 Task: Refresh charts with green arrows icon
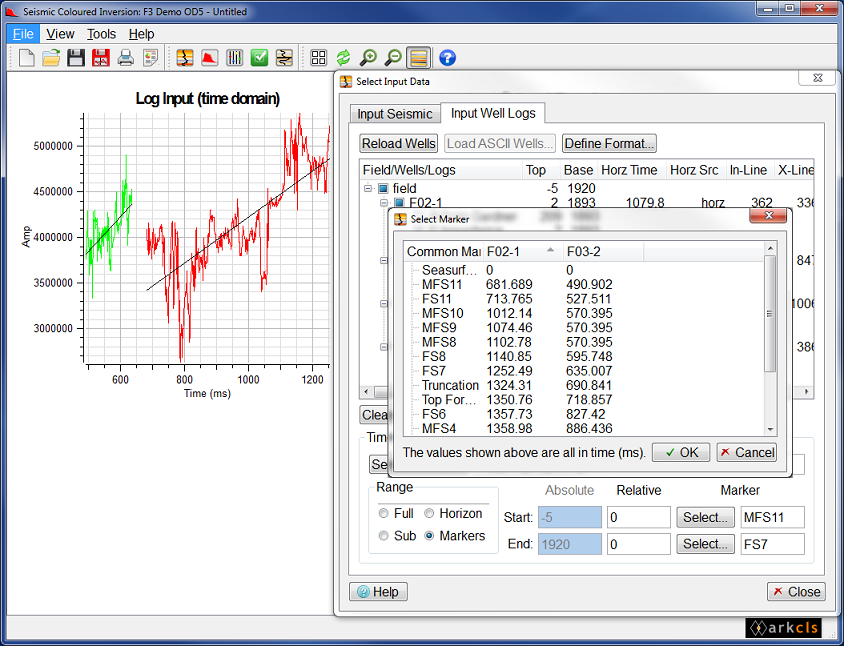click(343, 58)
